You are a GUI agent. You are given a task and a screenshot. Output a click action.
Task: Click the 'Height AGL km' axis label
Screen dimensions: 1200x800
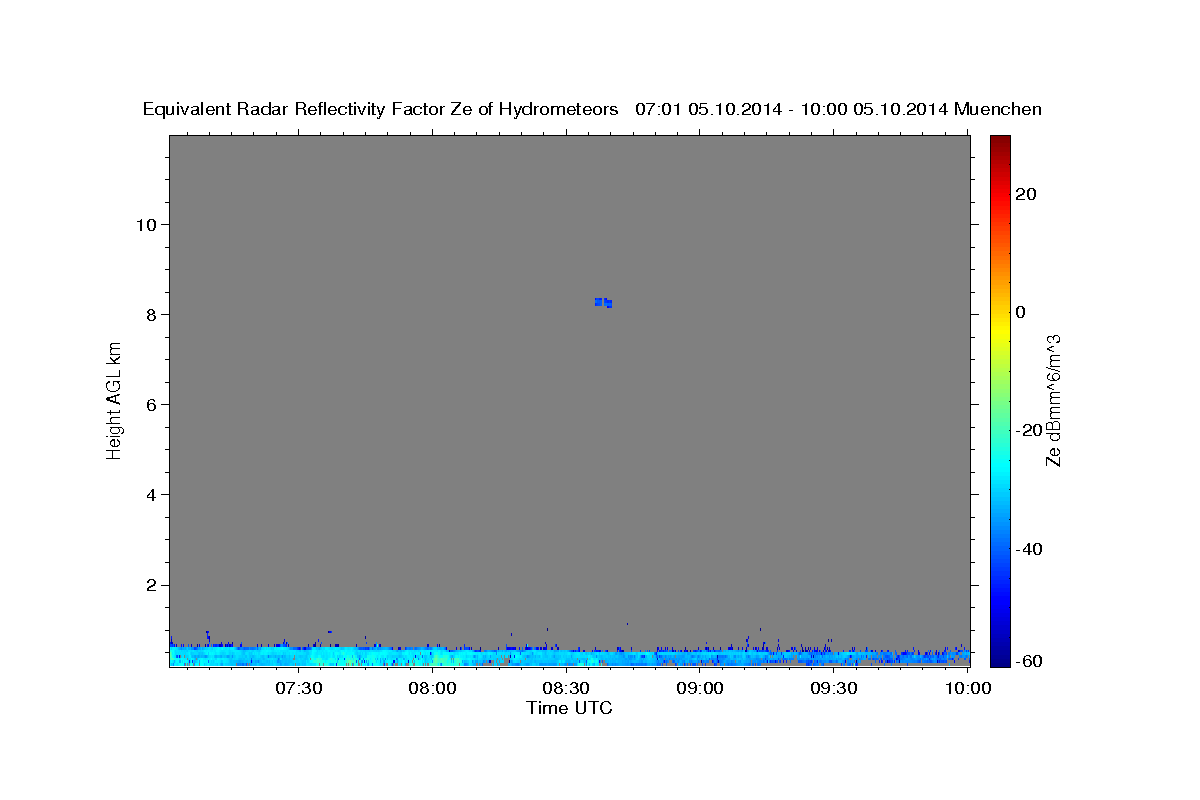114,400
